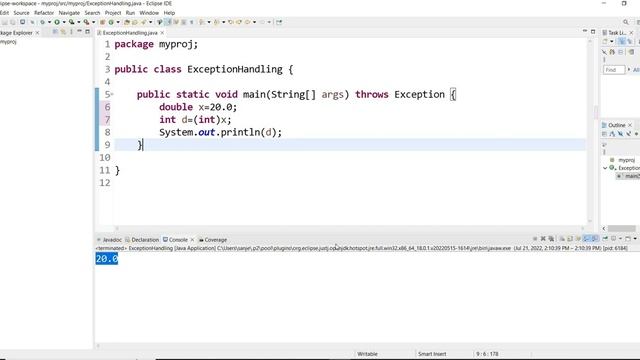Open Debug dropdown arrow in toolbar
Screen dimensions: 640x360
[x=49, y=22]
